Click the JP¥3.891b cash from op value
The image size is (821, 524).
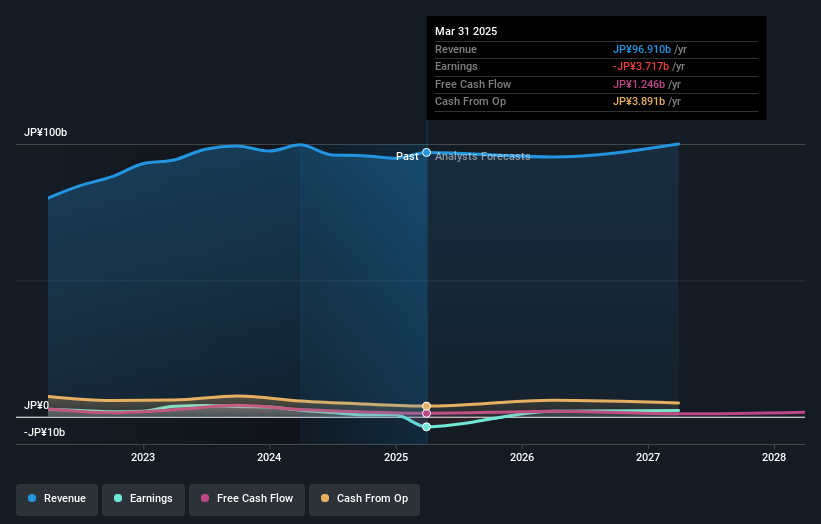click(639, 102)
